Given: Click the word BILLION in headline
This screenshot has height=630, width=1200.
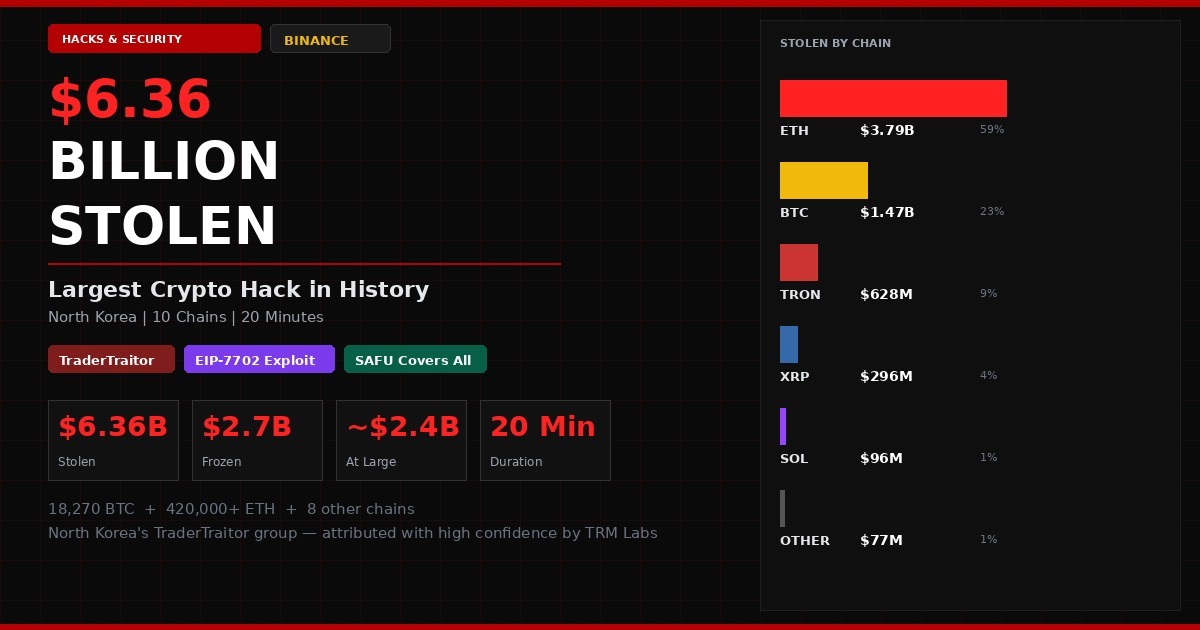Looking at the screenshot, I should point(164,162).
